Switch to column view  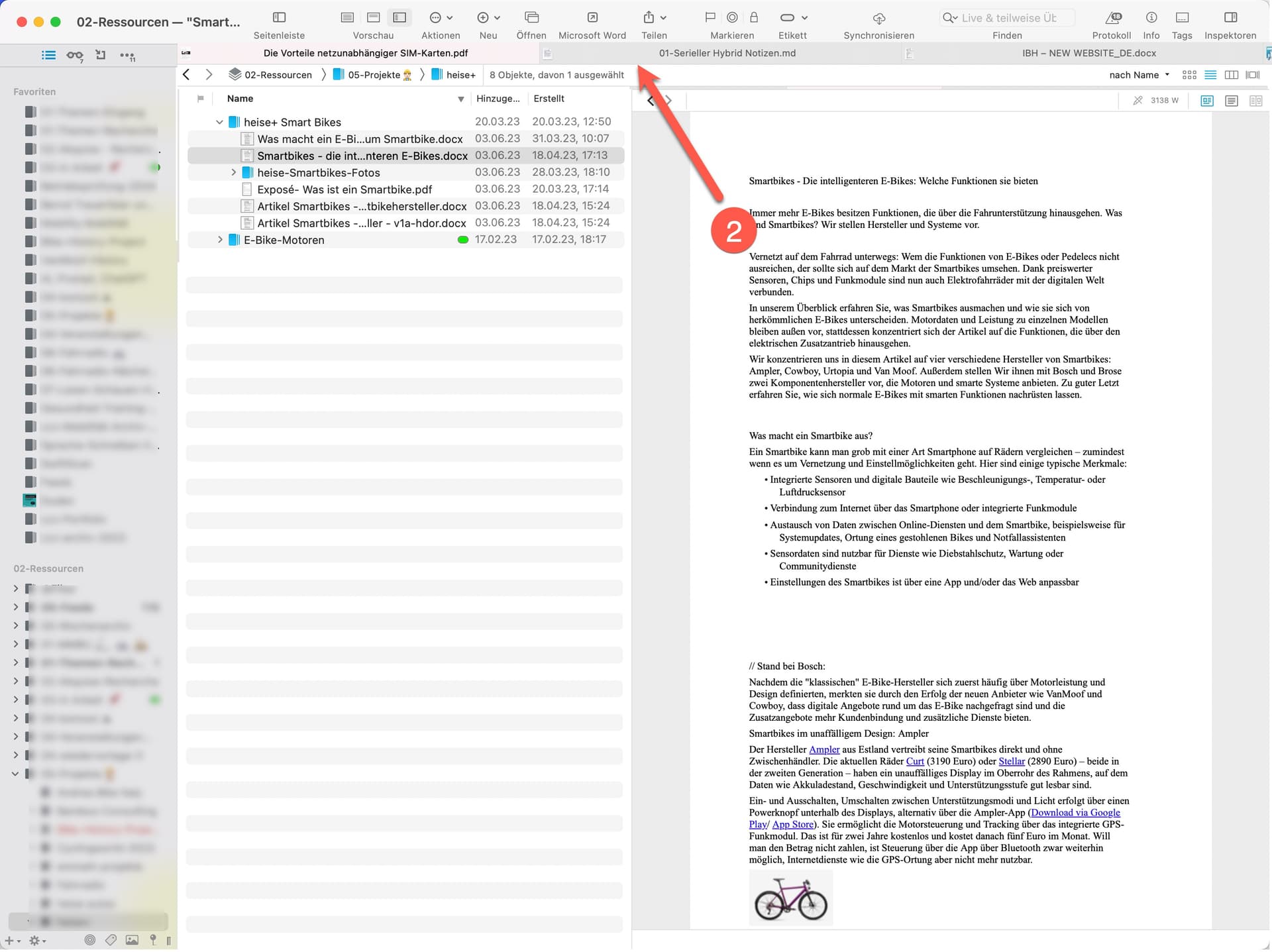[x=1232, y=75]
